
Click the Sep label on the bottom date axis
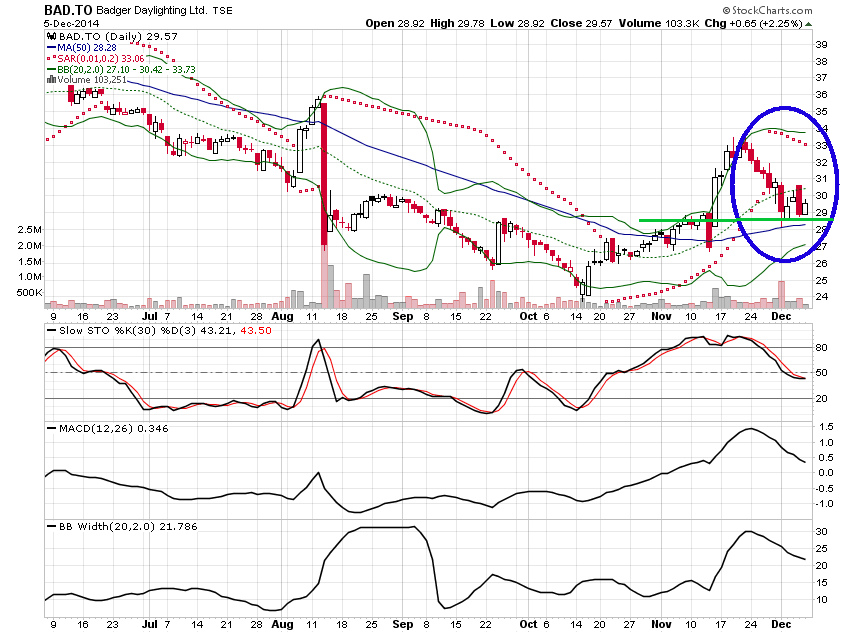(x=402, y=624)
